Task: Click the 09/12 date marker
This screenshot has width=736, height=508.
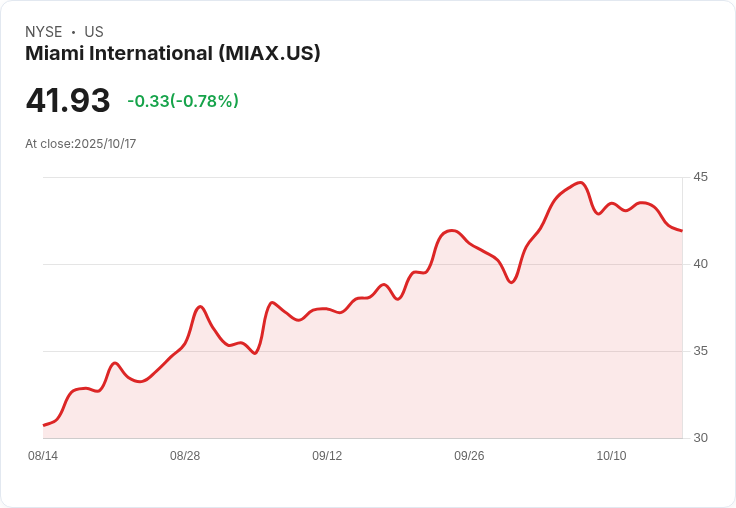Action: tap(327, 456)
